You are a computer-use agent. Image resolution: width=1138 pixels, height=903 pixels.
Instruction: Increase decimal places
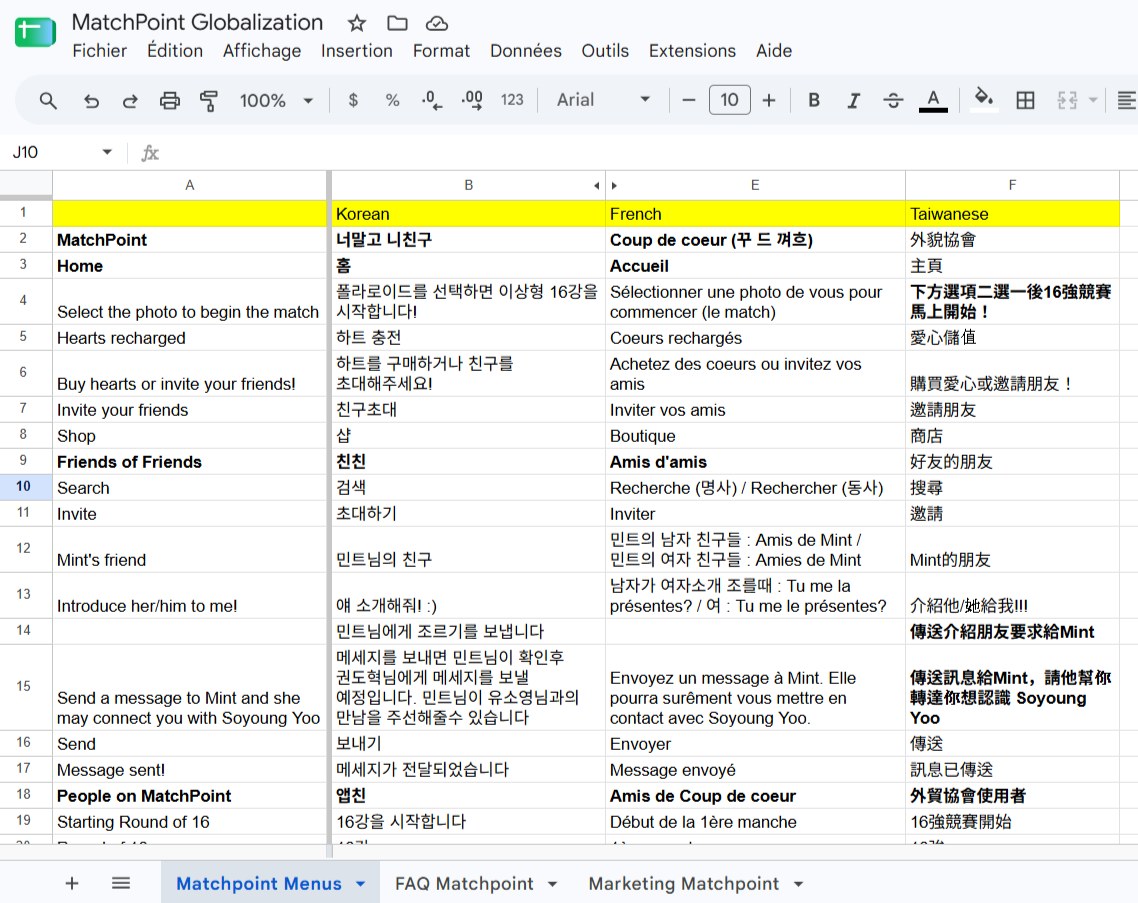[x=472, y=100]
